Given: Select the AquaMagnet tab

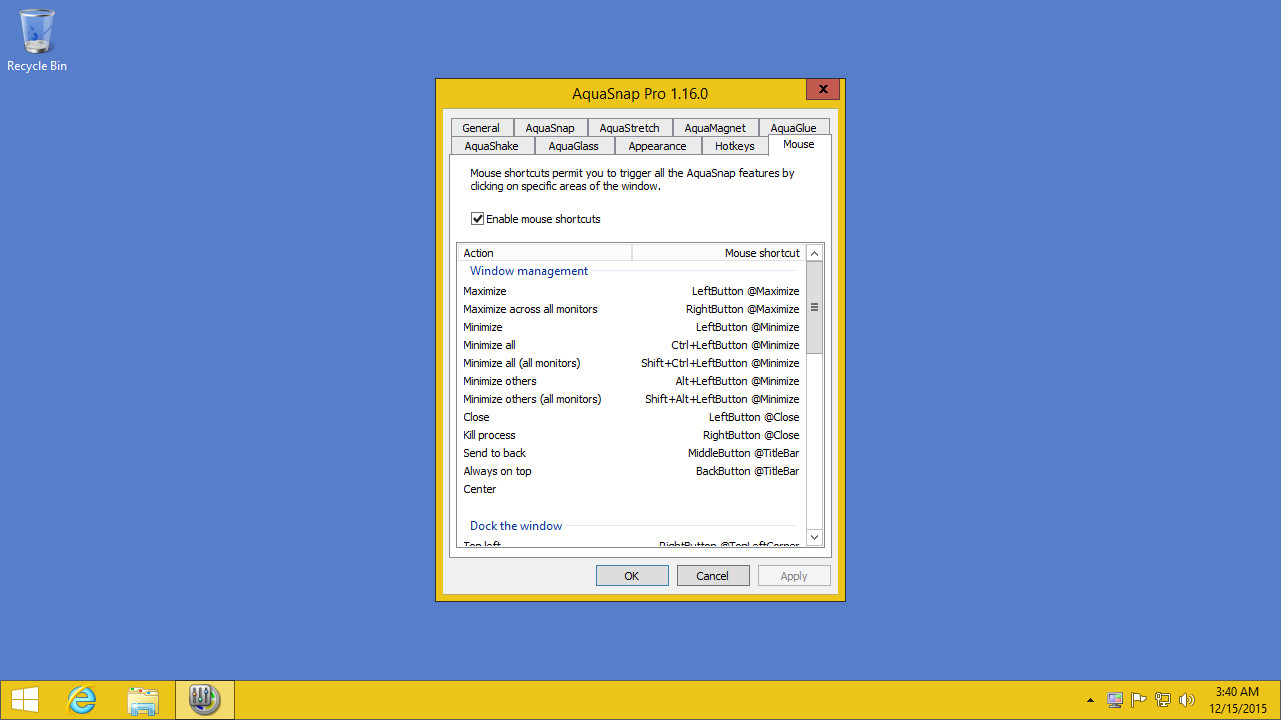Looking at the screenshot, I should pyautogui.click(x=715, y=127).
